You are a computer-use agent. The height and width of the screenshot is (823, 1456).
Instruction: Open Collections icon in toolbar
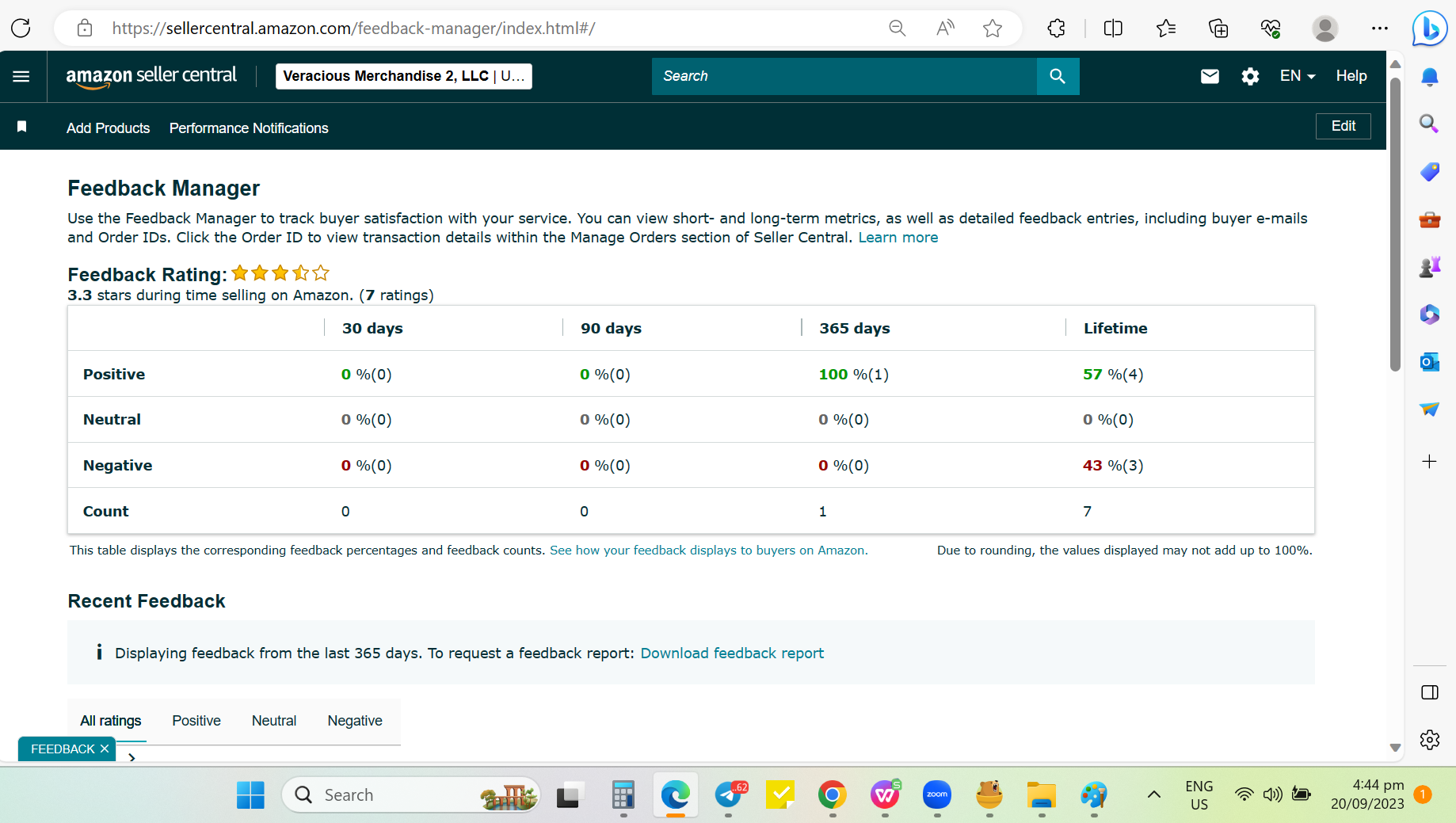[1218, 29]
